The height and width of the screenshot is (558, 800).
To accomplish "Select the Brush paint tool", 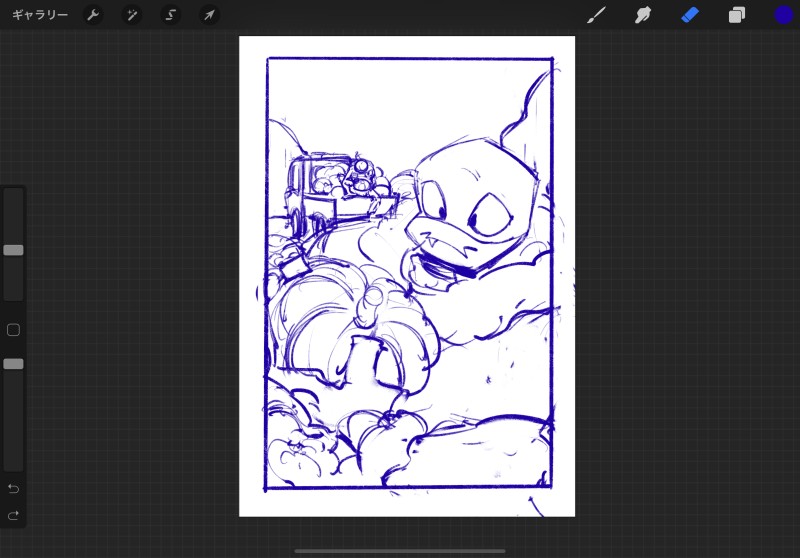I will tap(596, 15).
